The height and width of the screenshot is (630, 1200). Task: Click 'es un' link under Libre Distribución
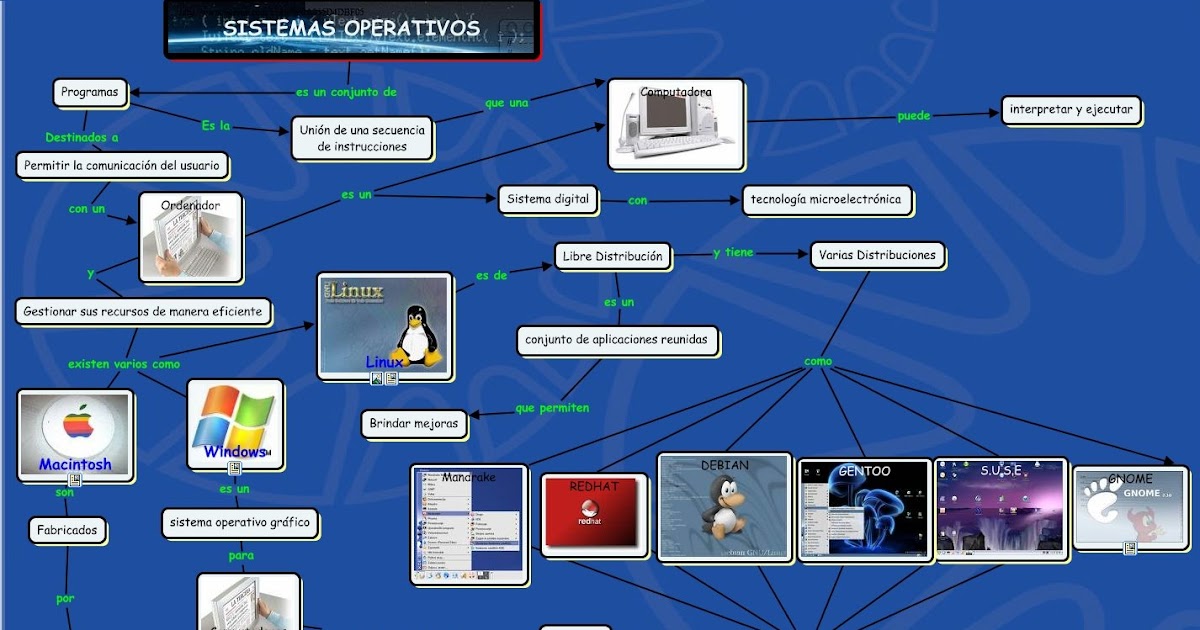(619, 302)
